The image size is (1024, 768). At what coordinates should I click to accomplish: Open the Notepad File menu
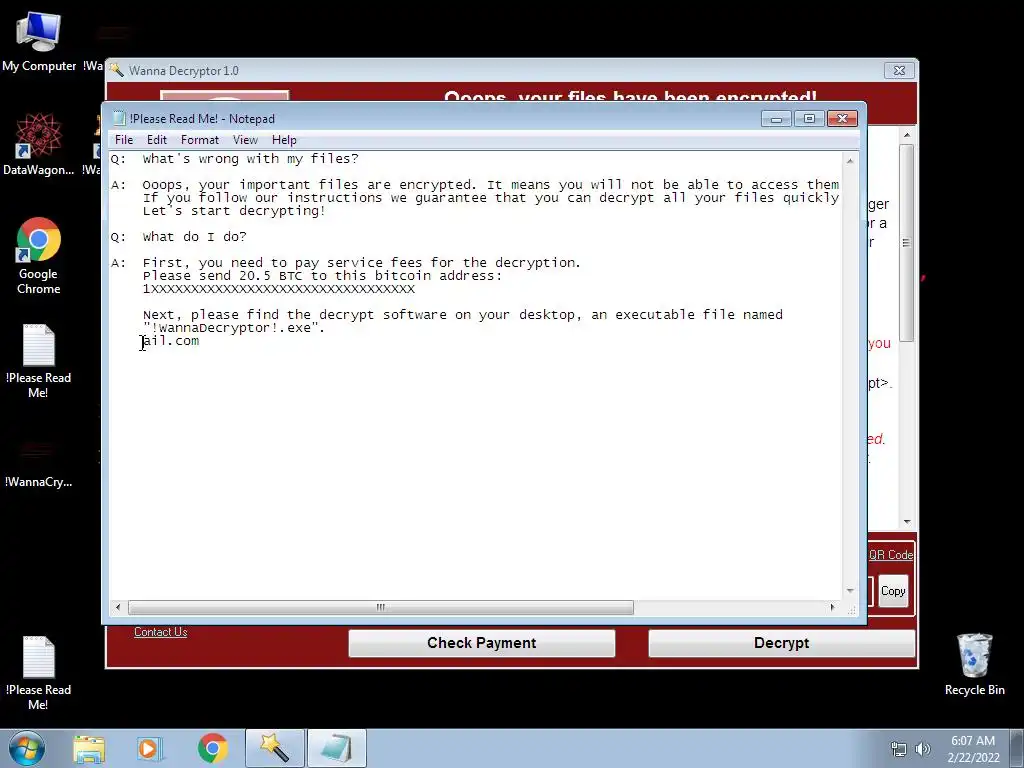coord(123,140)
